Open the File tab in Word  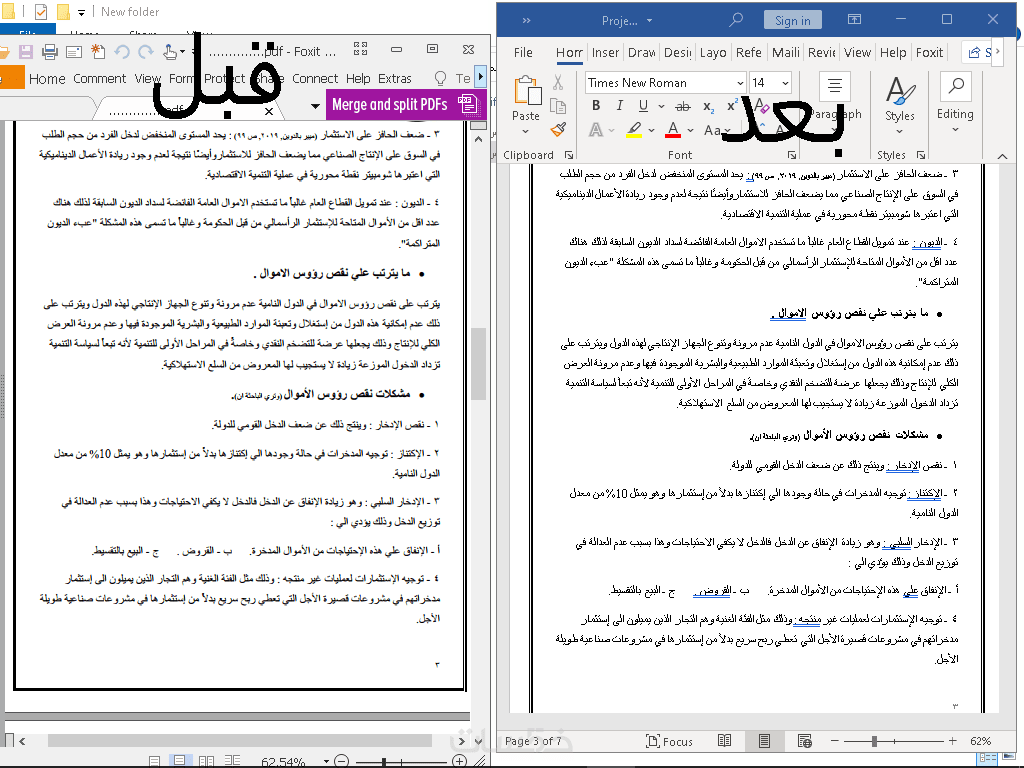tap(523, 52)
